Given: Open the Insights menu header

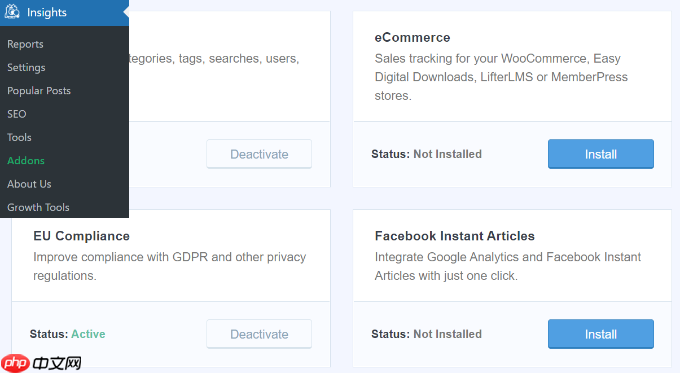Looking at the screenshot, I should [64, 13].
